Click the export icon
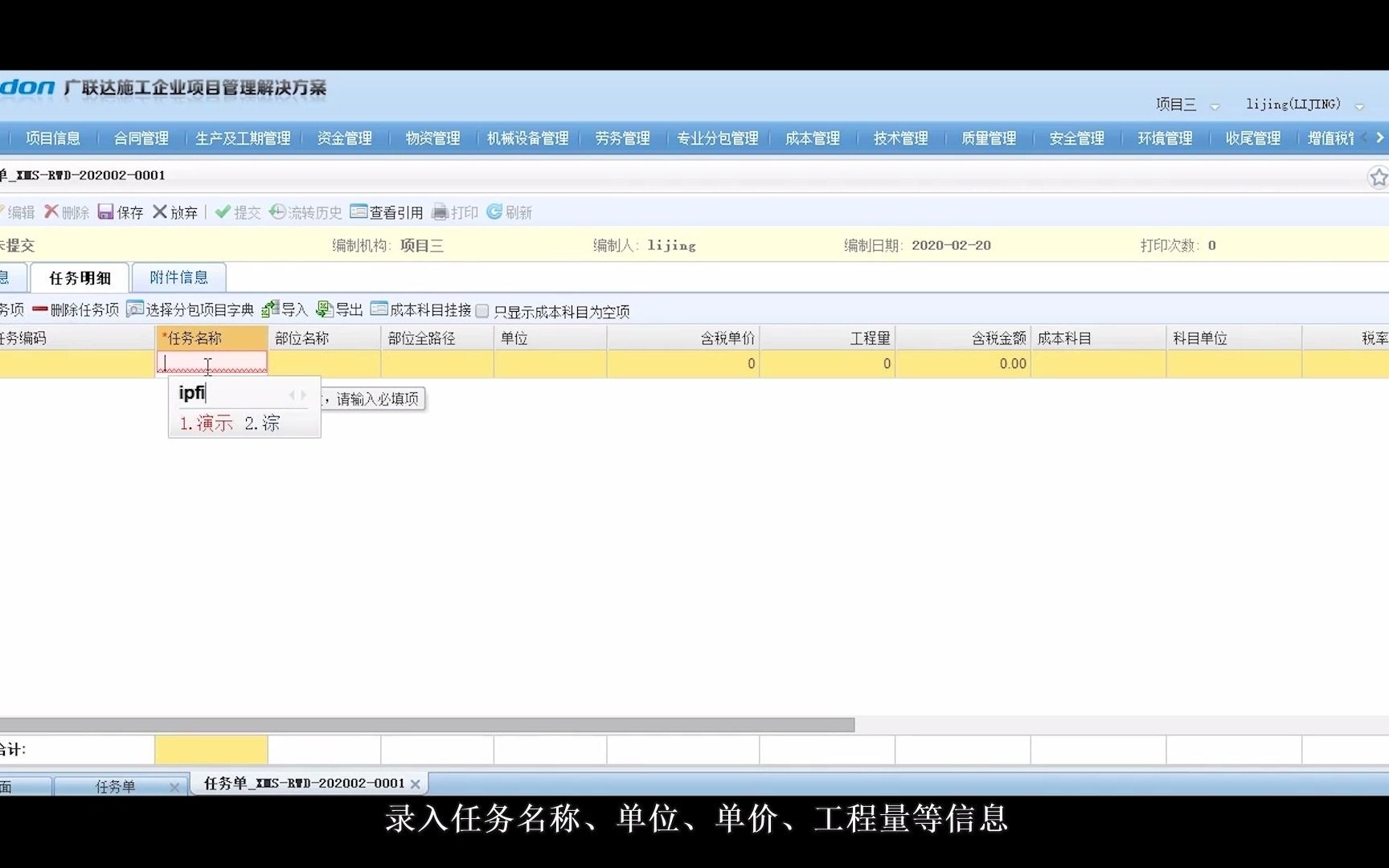1389x868 pixels. [325, 309]
